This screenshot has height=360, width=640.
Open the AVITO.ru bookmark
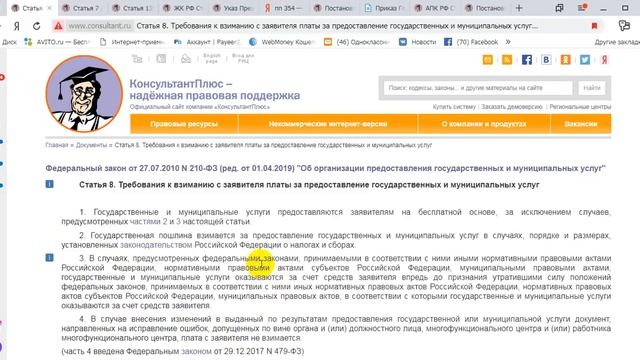[x=56, y=42]
